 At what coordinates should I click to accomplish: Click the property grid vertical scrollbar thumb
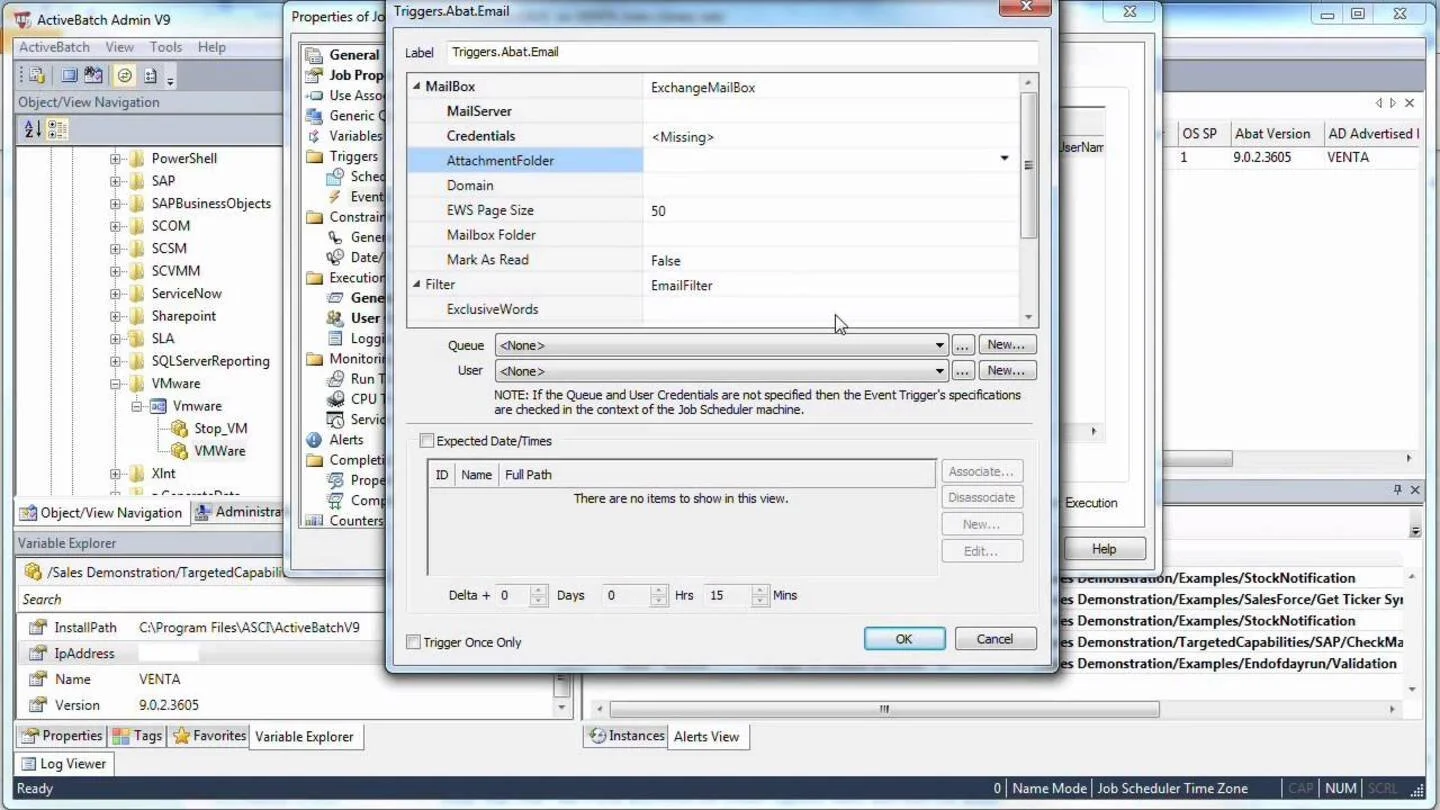point(1028,165)
